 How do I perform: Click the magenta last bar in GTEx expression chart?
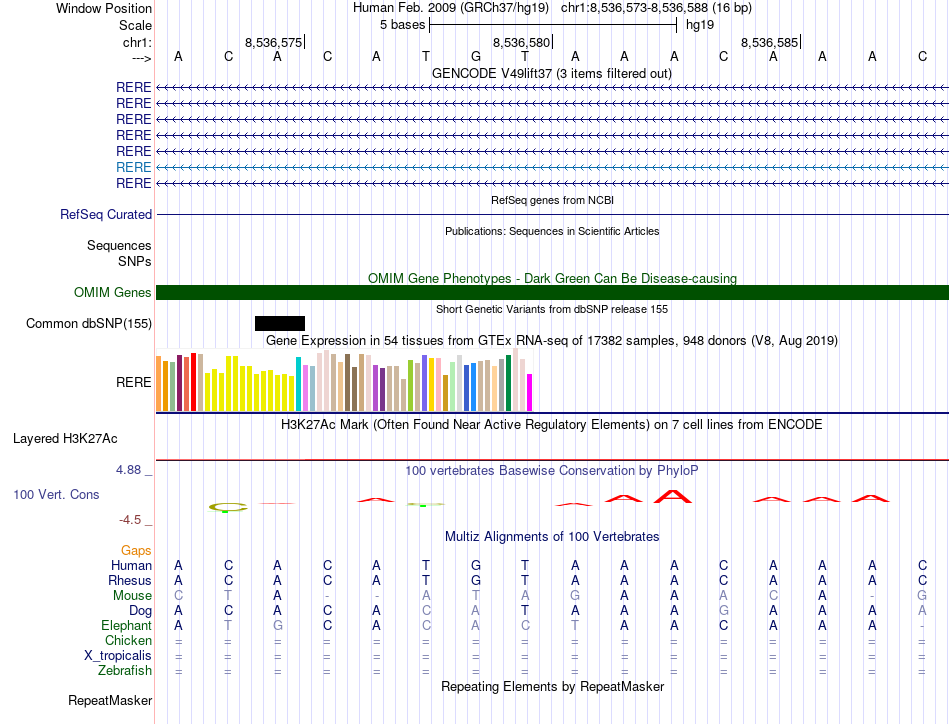pos(530,393)
